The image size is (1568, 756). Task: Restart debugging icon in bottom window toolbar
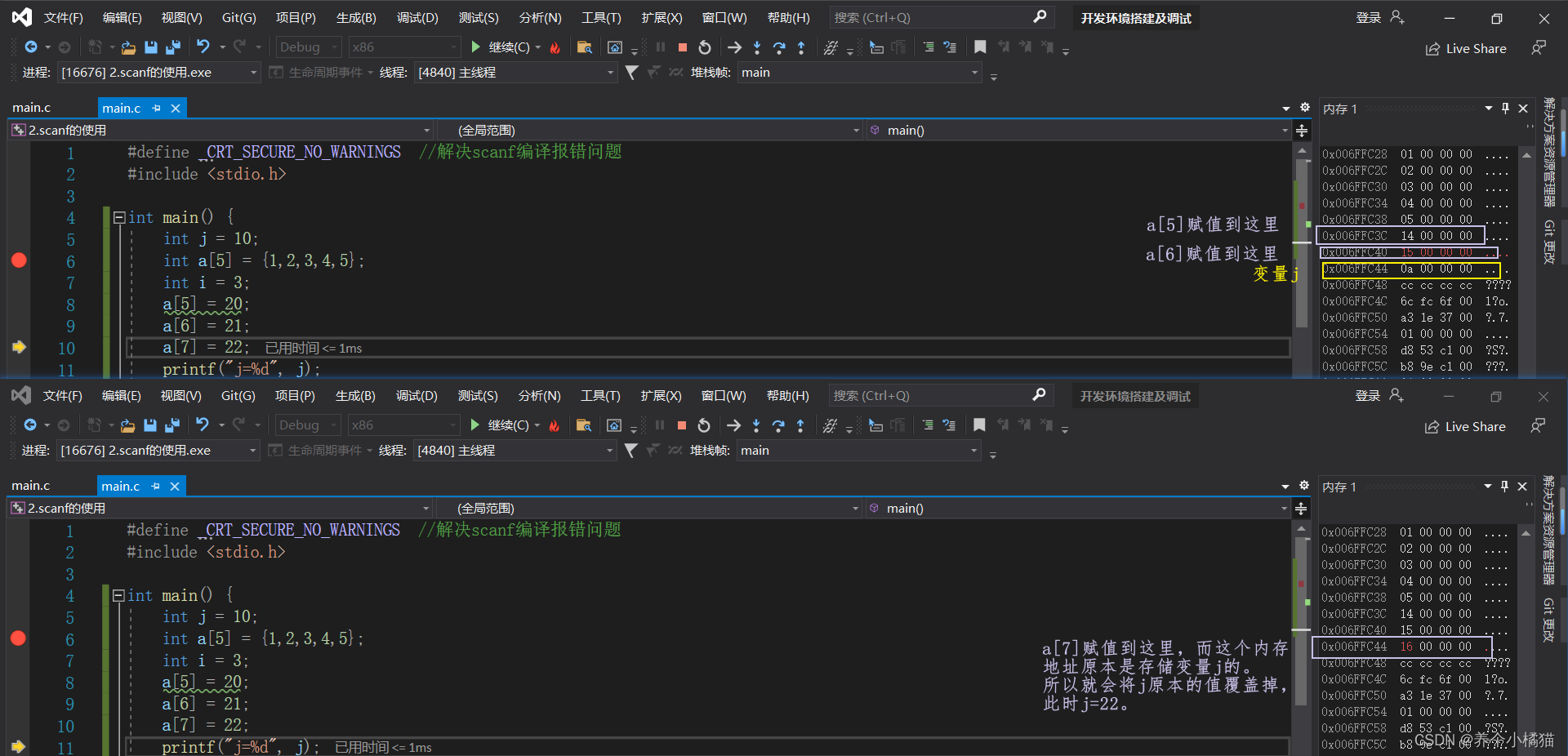704,425
